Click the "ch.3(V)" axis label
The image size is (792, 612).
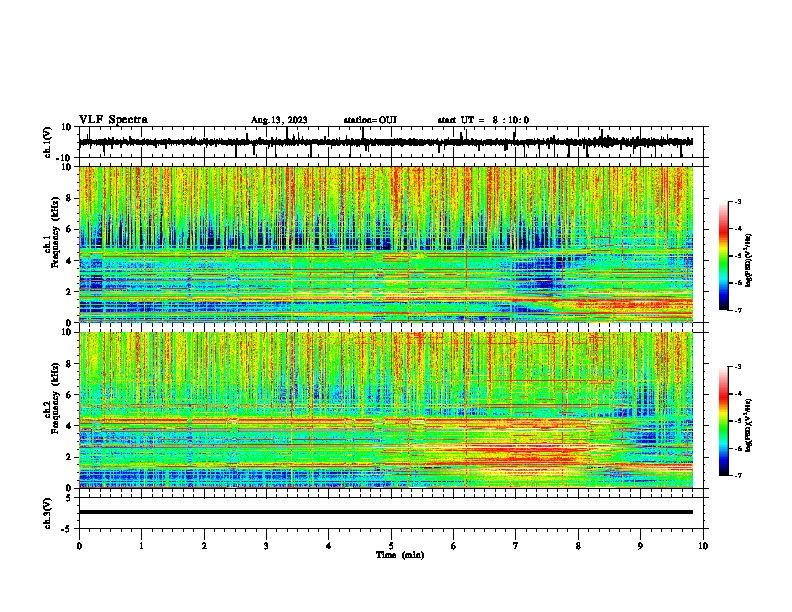point(47,513)
